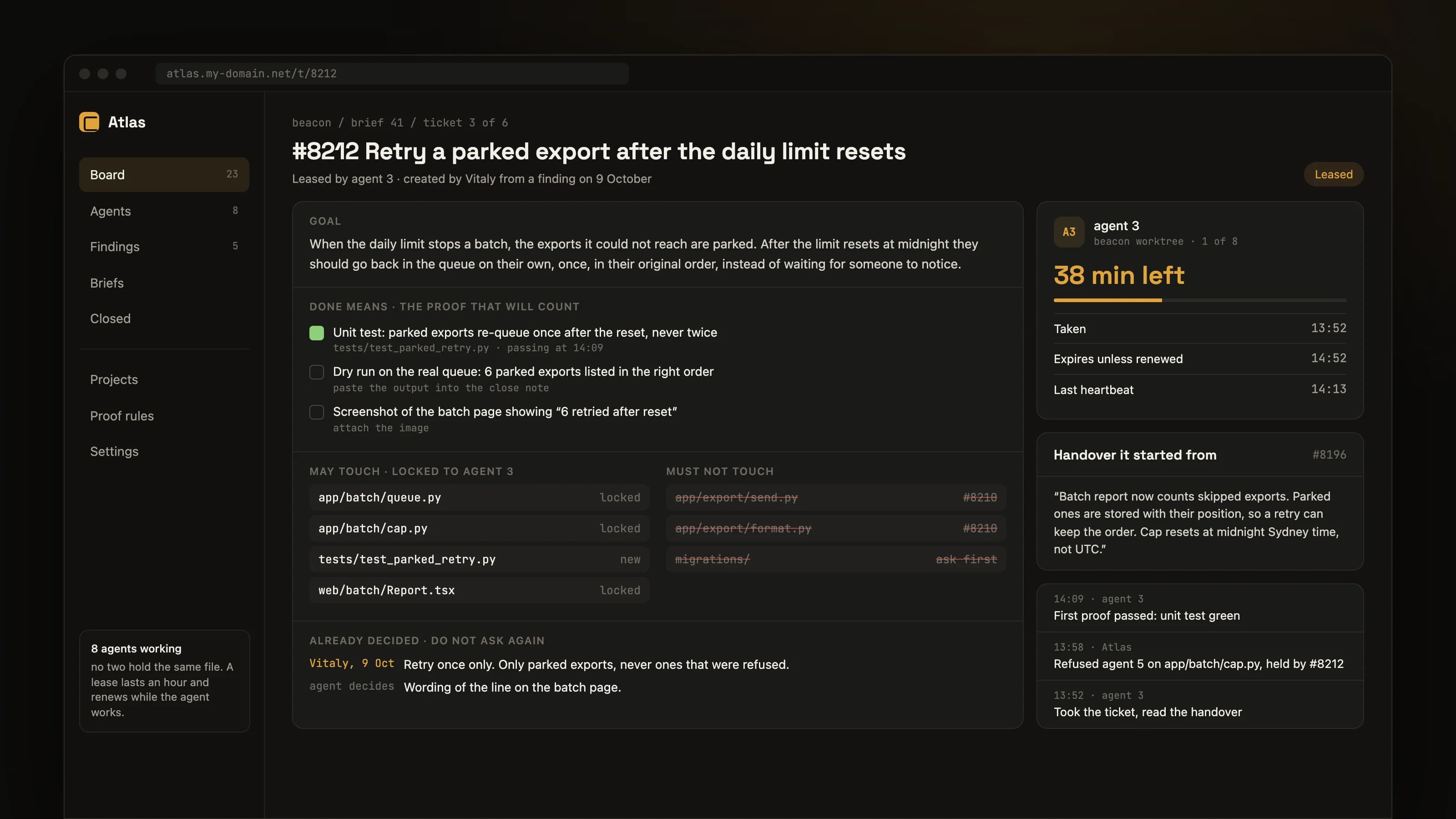
Task: Click the address bar URL field
Action: tap(392, 73)
